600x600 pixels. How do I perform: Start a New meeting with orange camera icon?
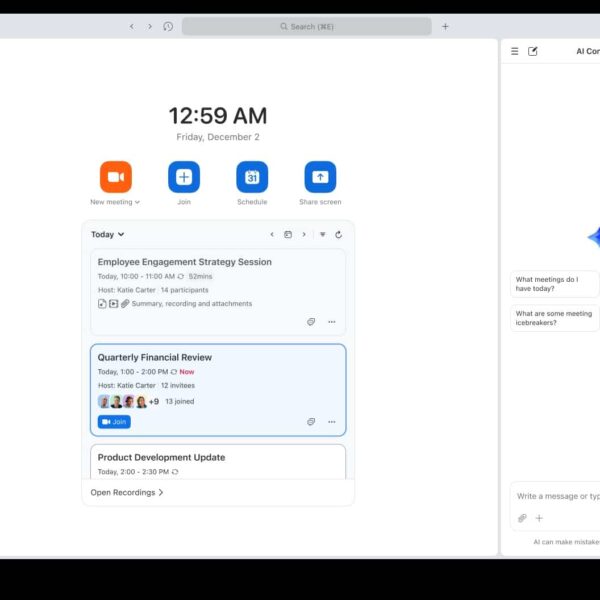point(116,177)
